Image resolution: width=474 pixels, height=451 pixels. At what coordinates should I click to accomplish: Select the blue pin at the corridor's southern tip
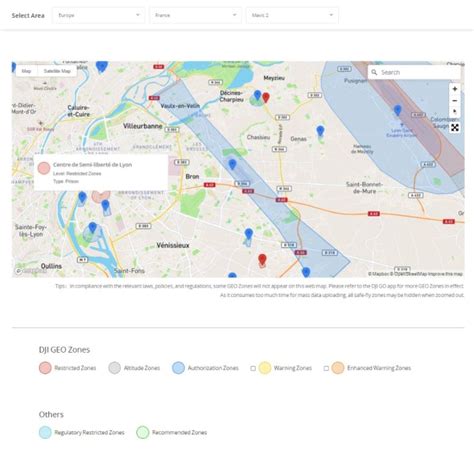coord(306,272)
